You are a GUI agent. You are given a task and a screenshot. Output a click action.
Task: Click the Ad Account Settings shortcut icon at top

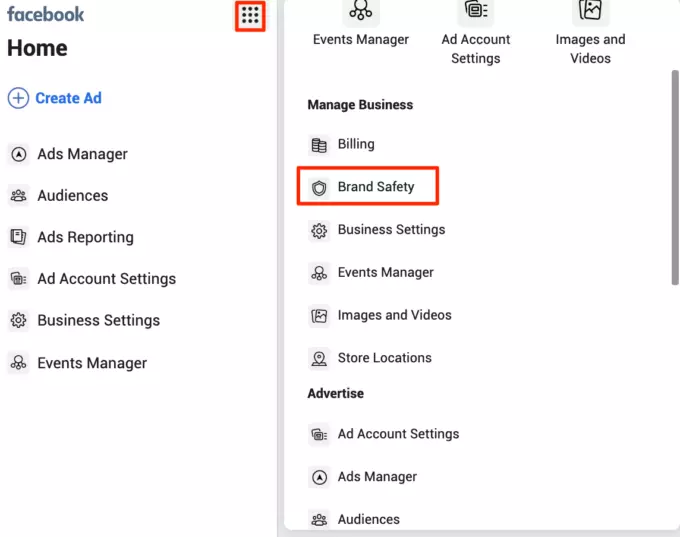475,11
